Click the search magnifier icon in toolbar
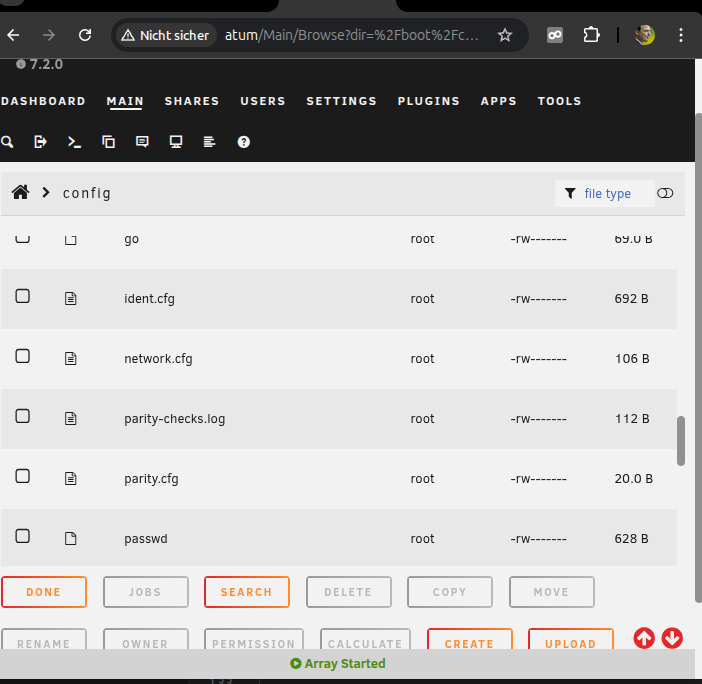Image resolution: width=702 pixels, height=684 pixels. tap(7, 142)
